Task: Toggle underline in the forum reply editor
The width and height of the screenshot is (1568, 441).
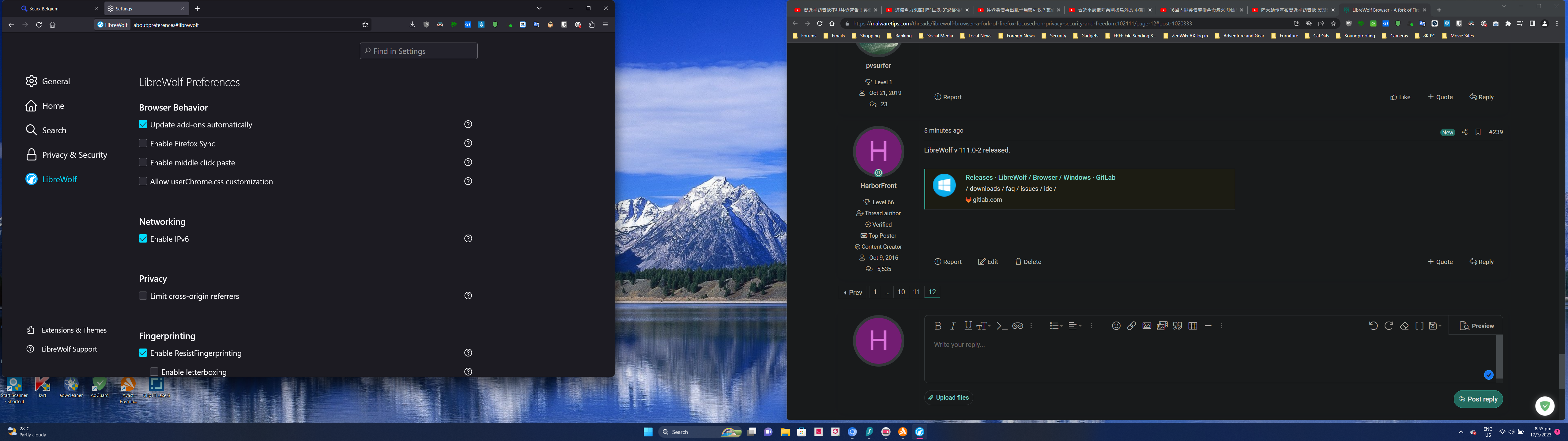Action: coord(968,326)
